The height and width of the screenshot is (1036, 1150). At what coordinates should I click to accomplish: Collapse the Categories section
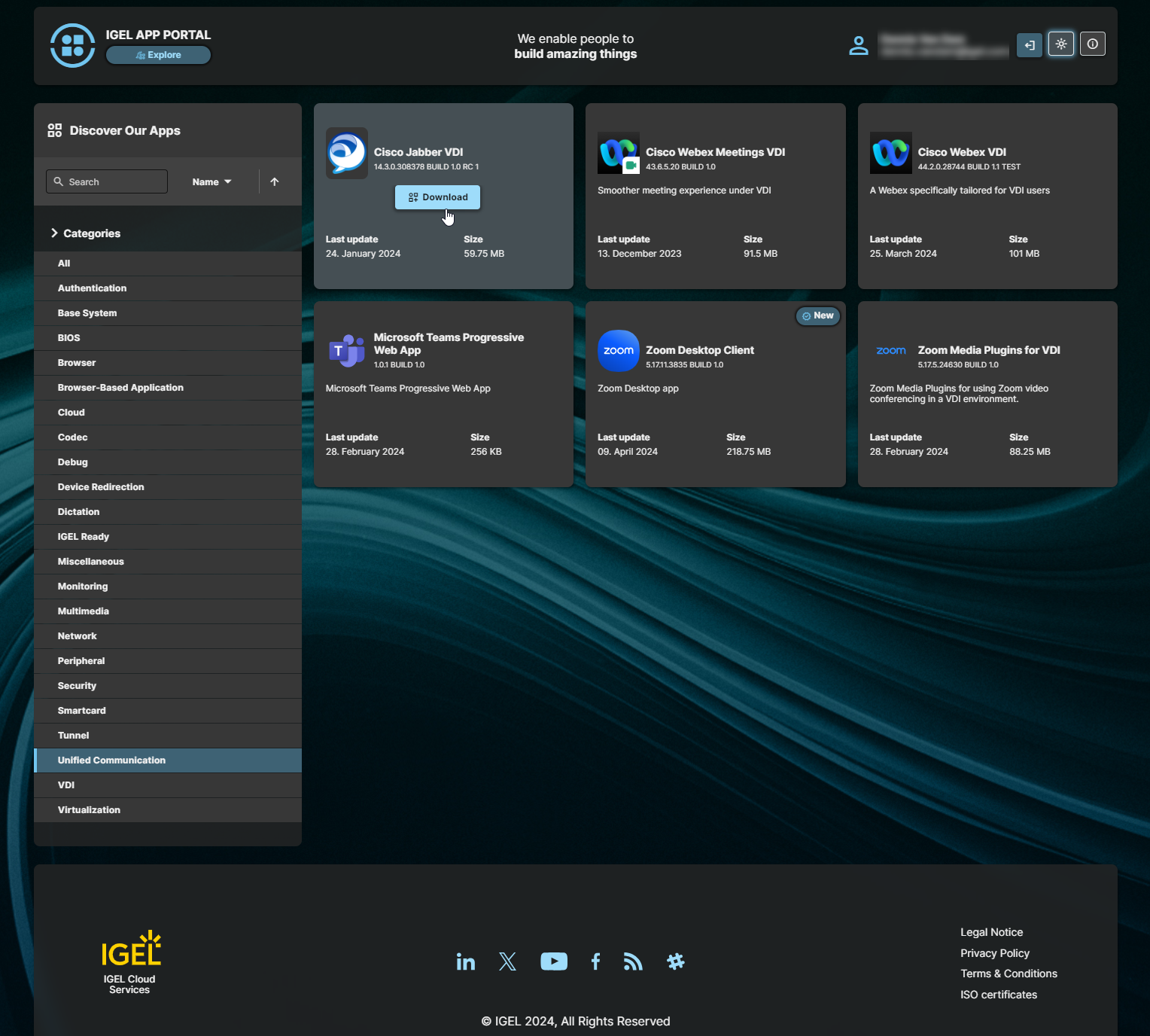point(54,233)
